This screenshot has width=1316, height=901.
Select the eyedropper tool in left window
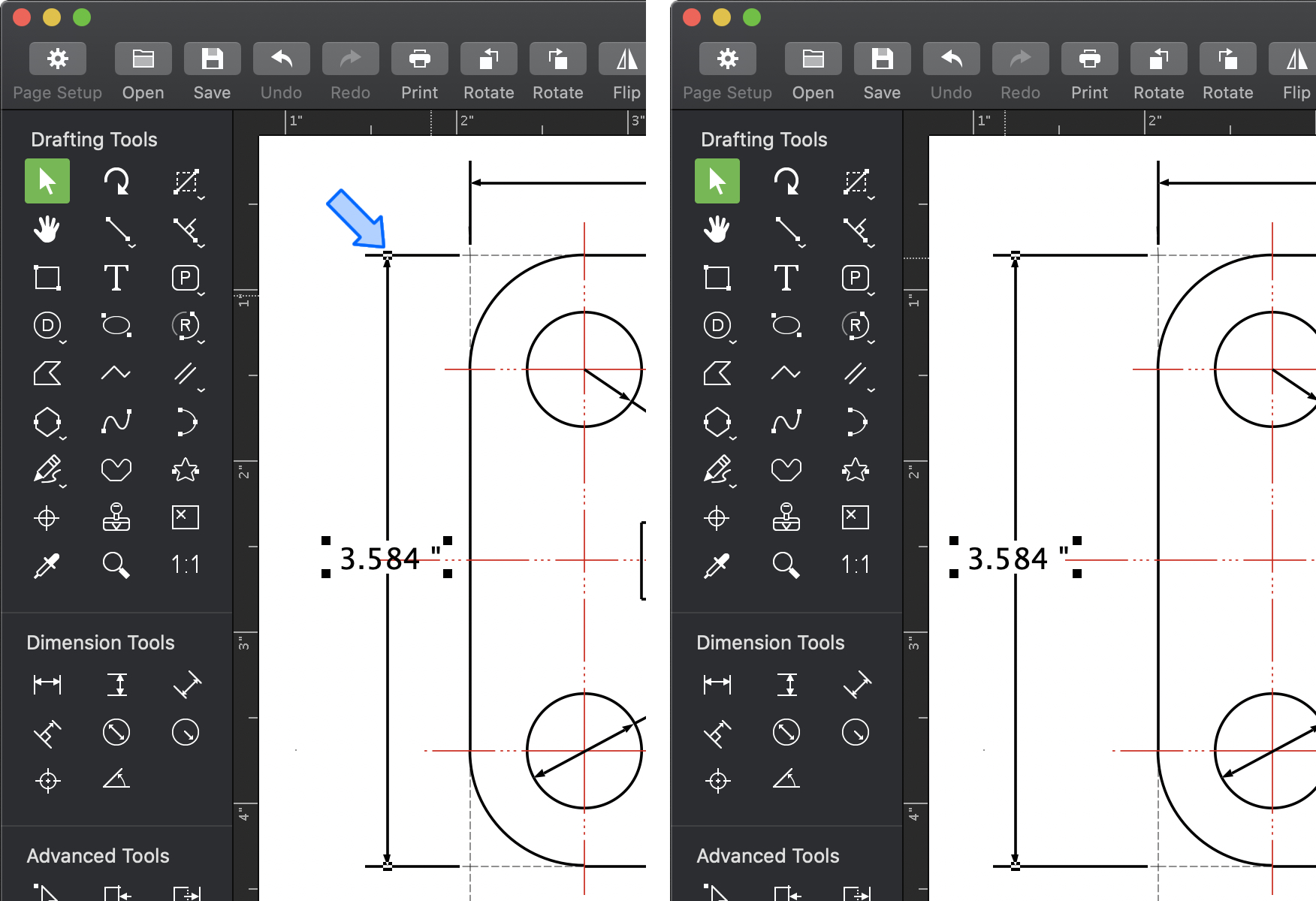[x=47, y=565]
